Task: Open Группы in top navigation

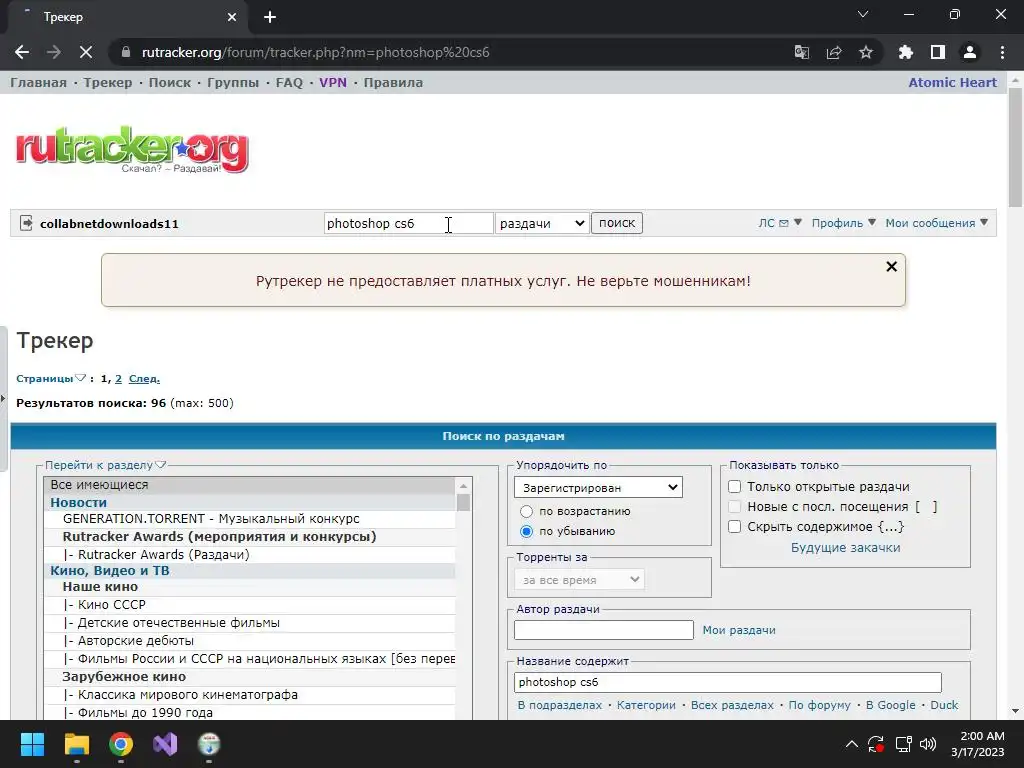Action: 233,82
